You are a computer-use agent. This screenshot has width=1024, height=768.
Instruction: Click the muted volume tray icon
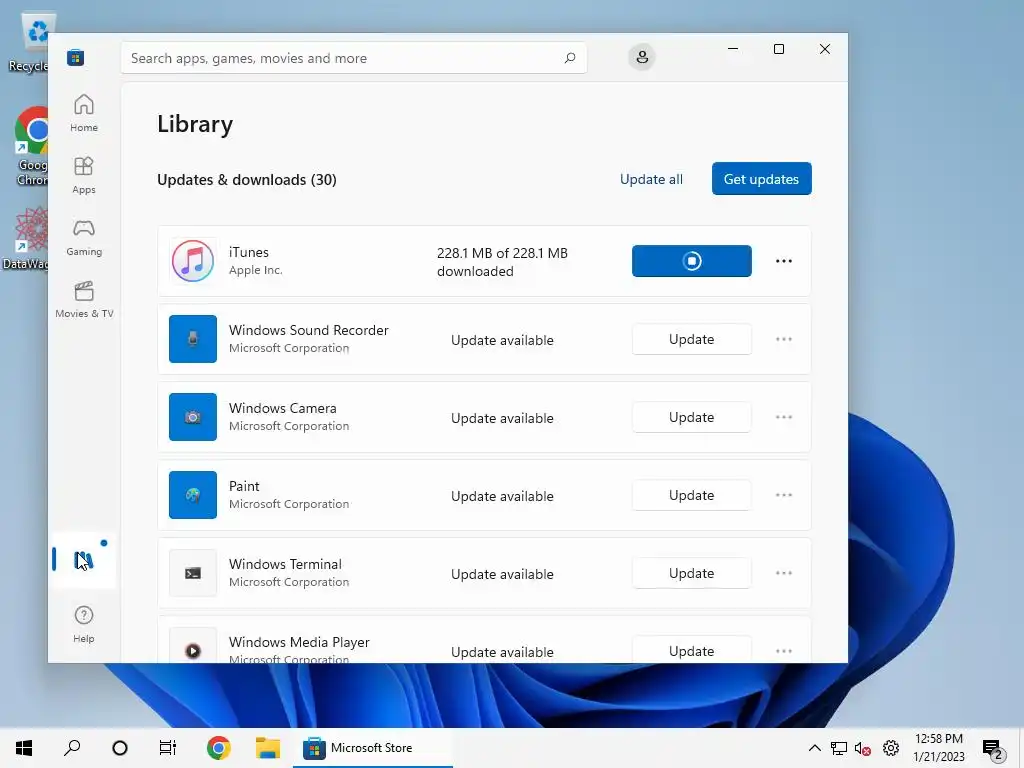(x=863, y=748)
